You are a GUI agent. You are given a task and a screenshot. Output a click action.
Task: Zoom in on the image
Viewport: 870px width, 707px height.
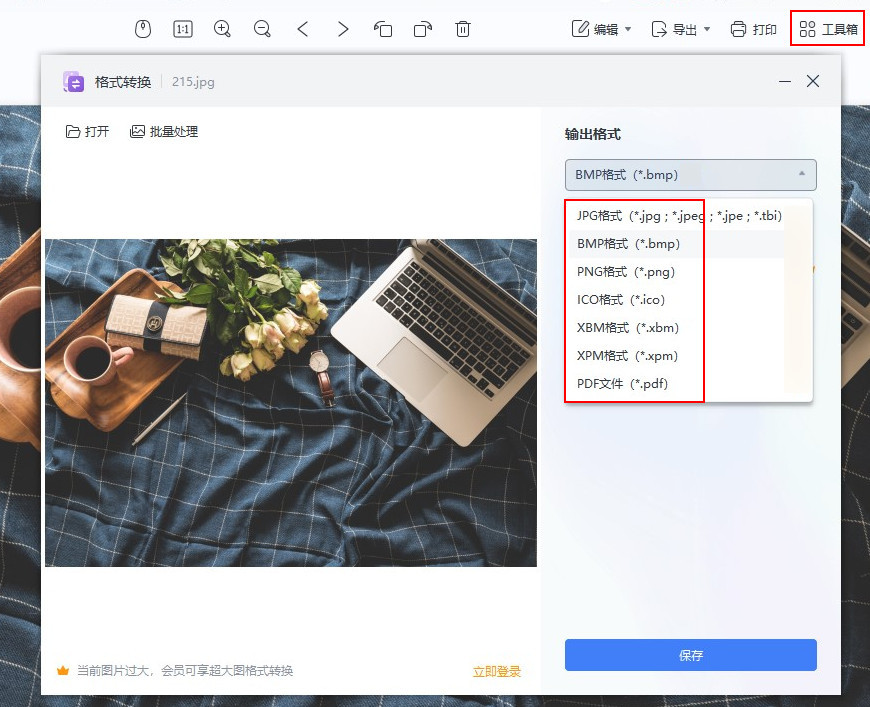coord(222,29)
